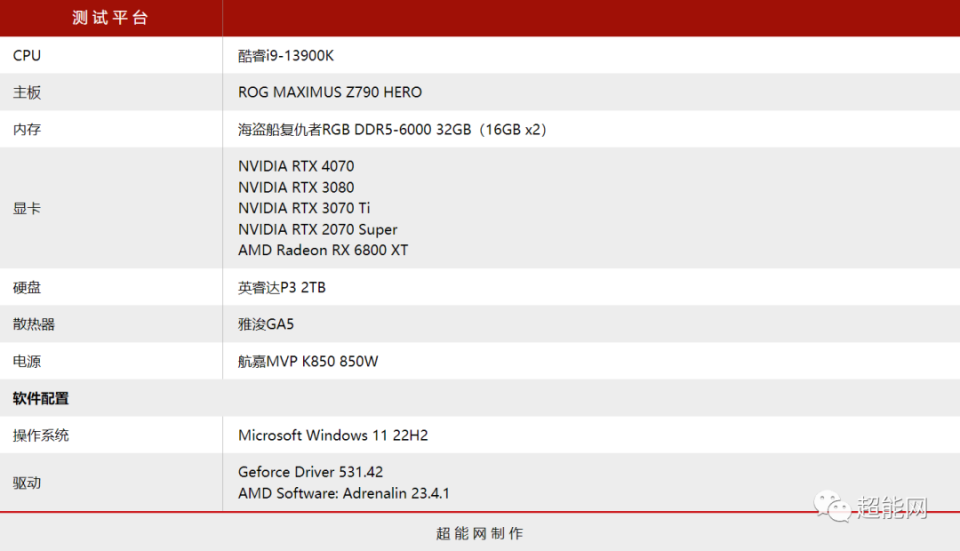Click the 海盗船复仇者RGB DDR5-6000 32GB value
Screen dimensions: 960x551
[x=392, y=129]
